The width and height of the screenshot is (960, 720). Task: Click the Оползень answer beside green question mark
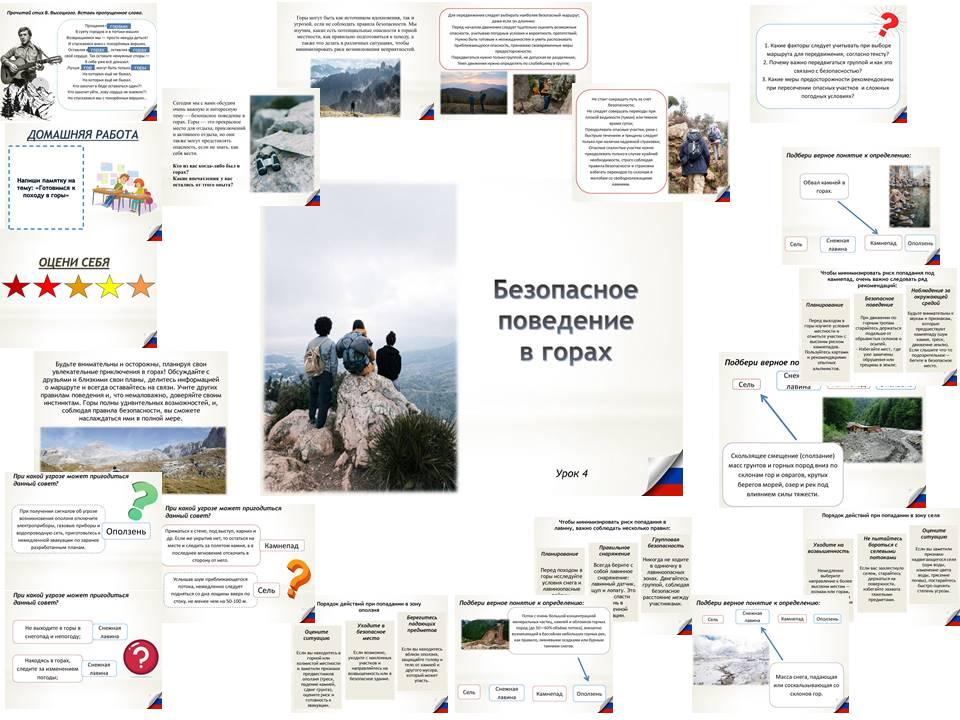(x=126, y=531)
